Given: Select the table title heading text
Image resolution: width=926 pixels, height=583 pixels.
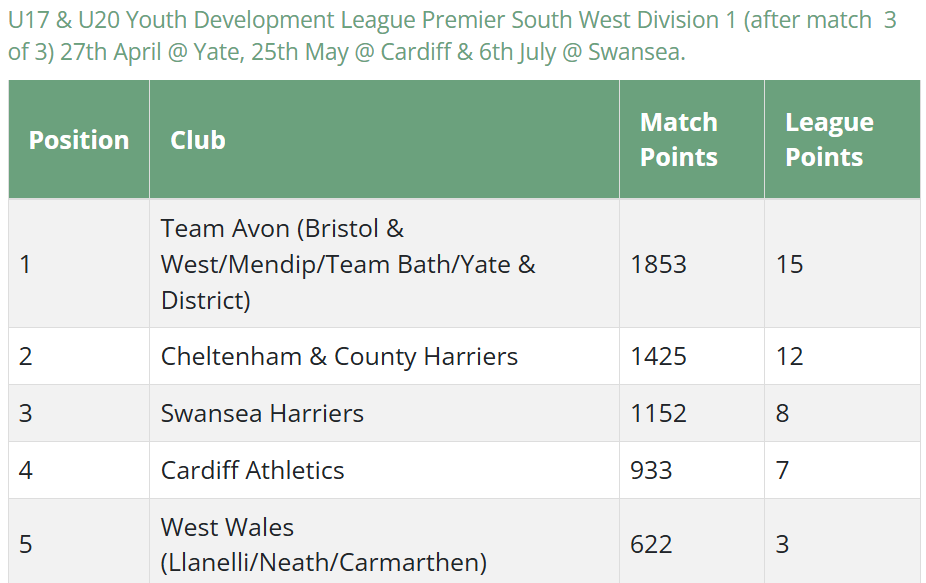Looking at the screenshot, I should point(452,36).
